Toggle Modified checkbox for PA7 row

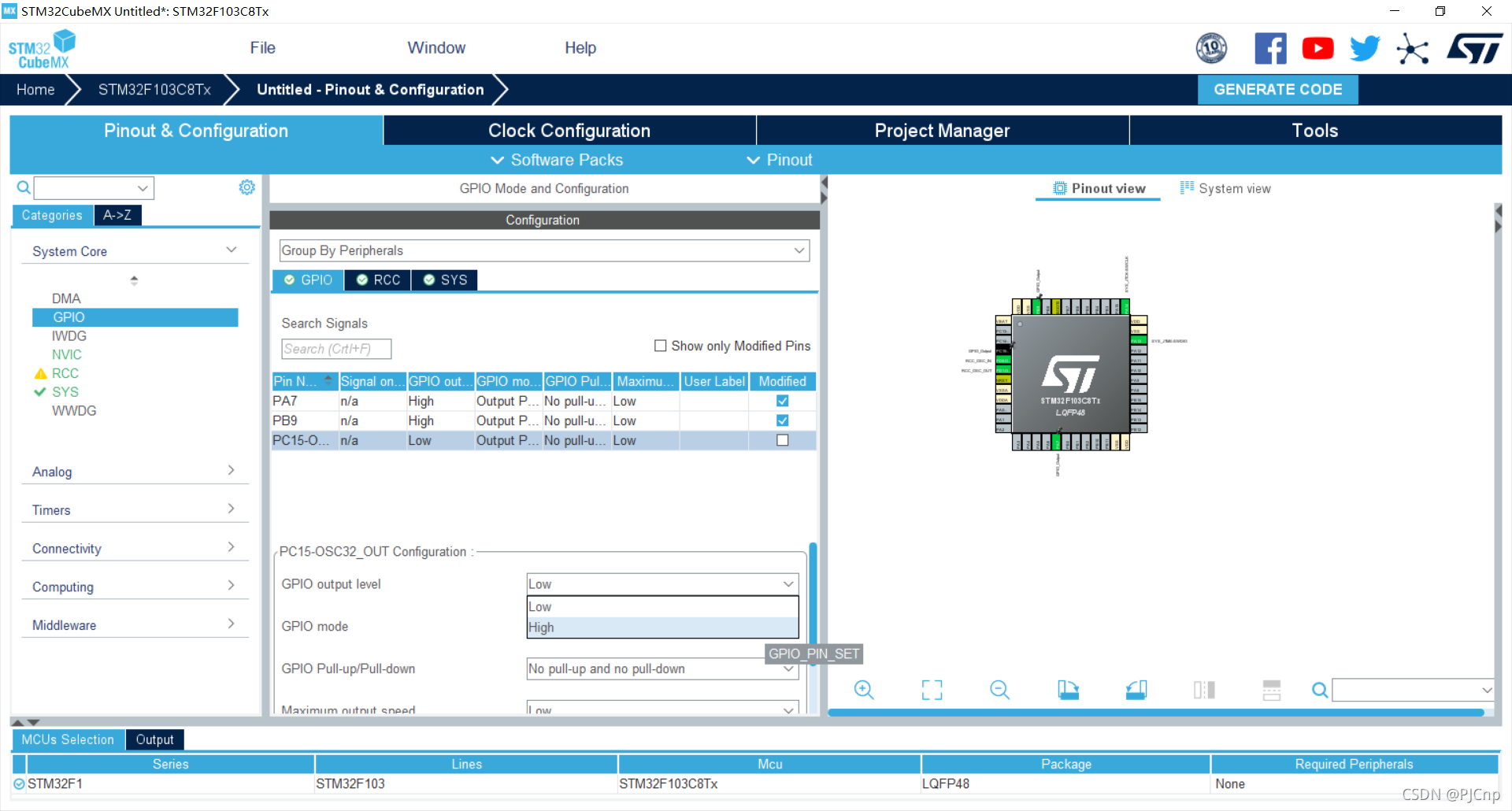coord(782,401)
